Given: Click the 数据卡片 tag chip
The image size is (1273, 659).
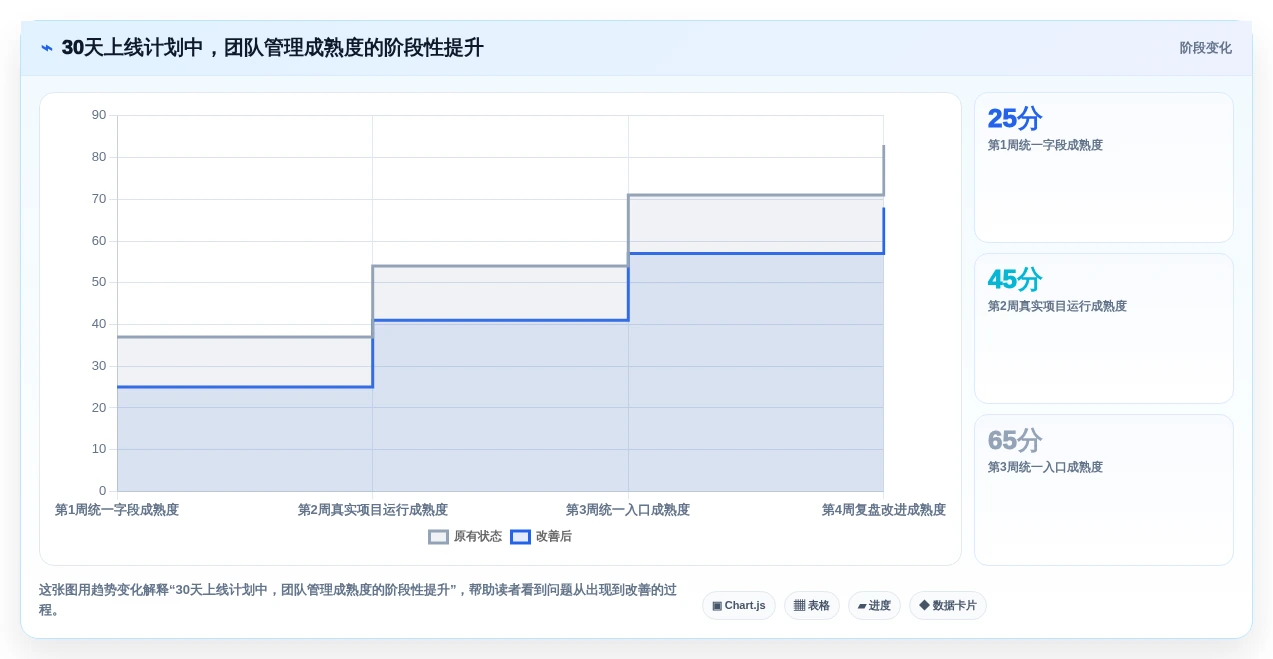Looking at the screenshot, I should tap(948, 606).
